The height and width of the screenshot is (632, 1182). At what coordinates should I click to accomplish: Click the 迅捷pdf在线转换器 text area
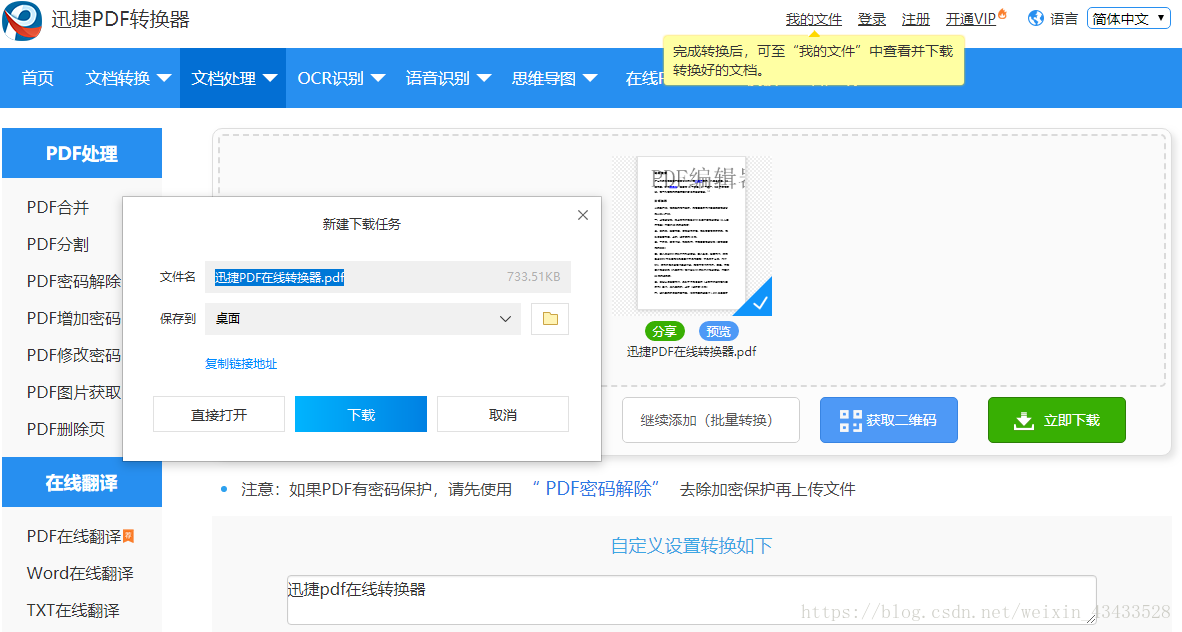[691, 600]
